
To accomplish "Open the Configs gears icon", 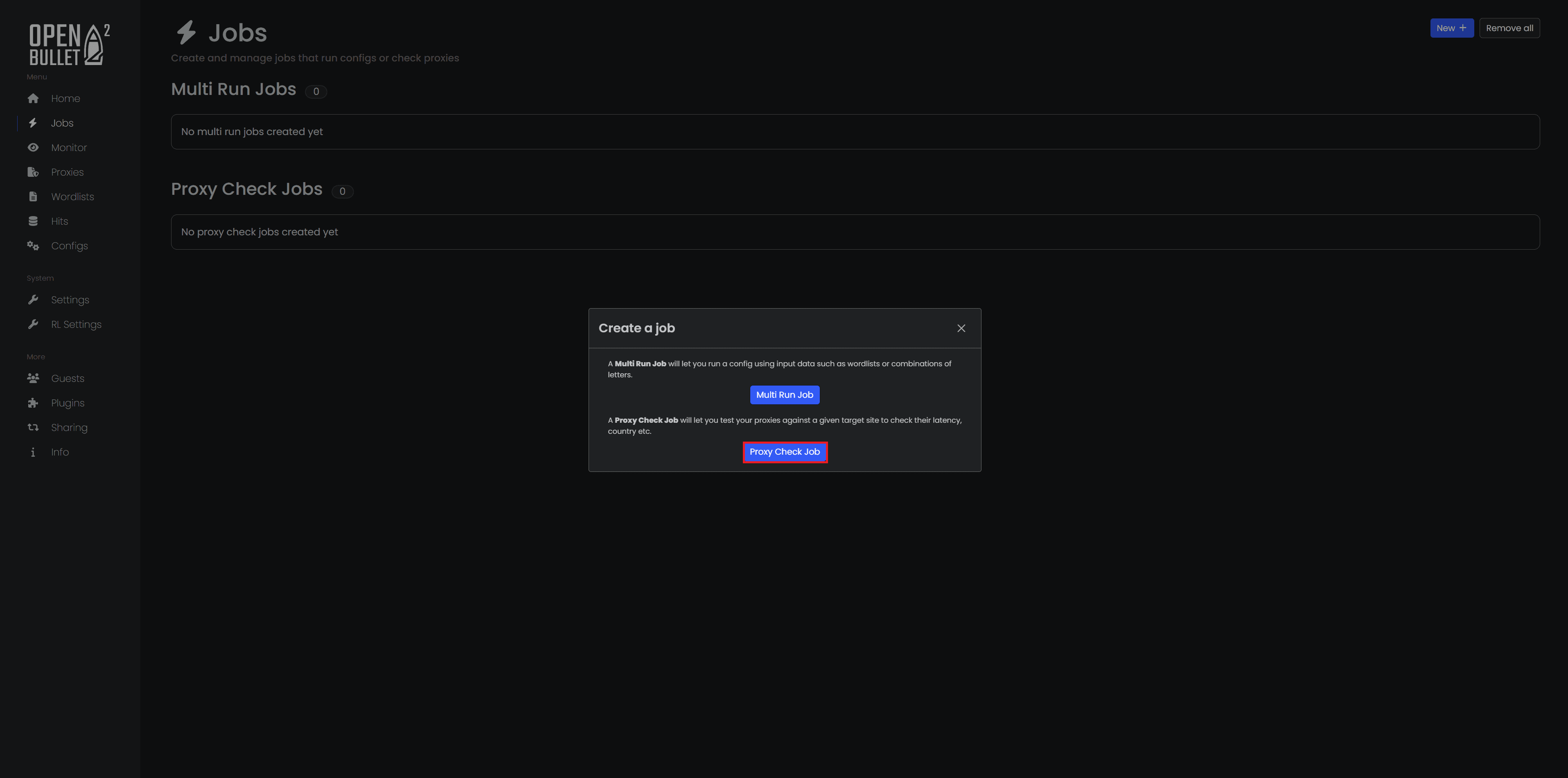I will tap(33, 245).
